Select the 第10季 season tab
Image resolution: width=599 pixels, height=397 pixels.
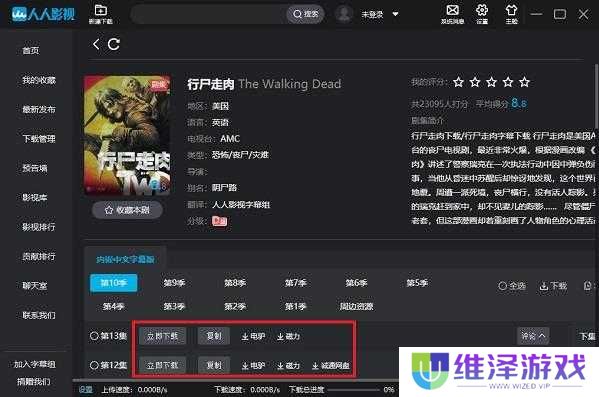tap(113, 283)
